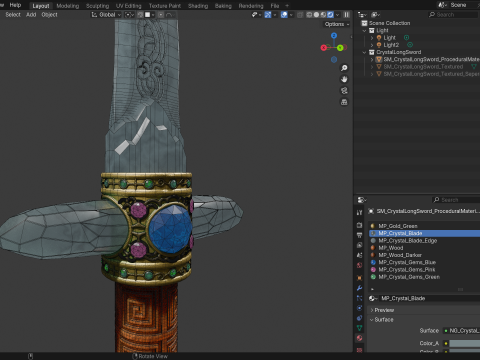Click the Surface shader NG_Crystal button
The width and height of the screenshot is (480, 360).
click(461, 331)
